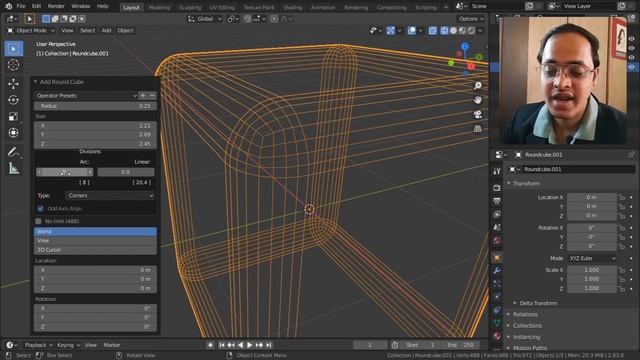Open the Modifiers wrench tab
The height and width of the screenshot is (360, 640).
pos(497,271)
